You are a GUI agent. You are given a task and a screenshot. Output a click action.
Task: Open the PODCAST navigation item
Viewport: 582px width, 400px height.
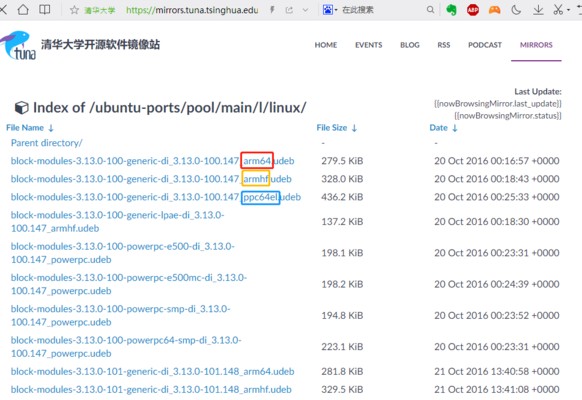click(x=485, y=45)
